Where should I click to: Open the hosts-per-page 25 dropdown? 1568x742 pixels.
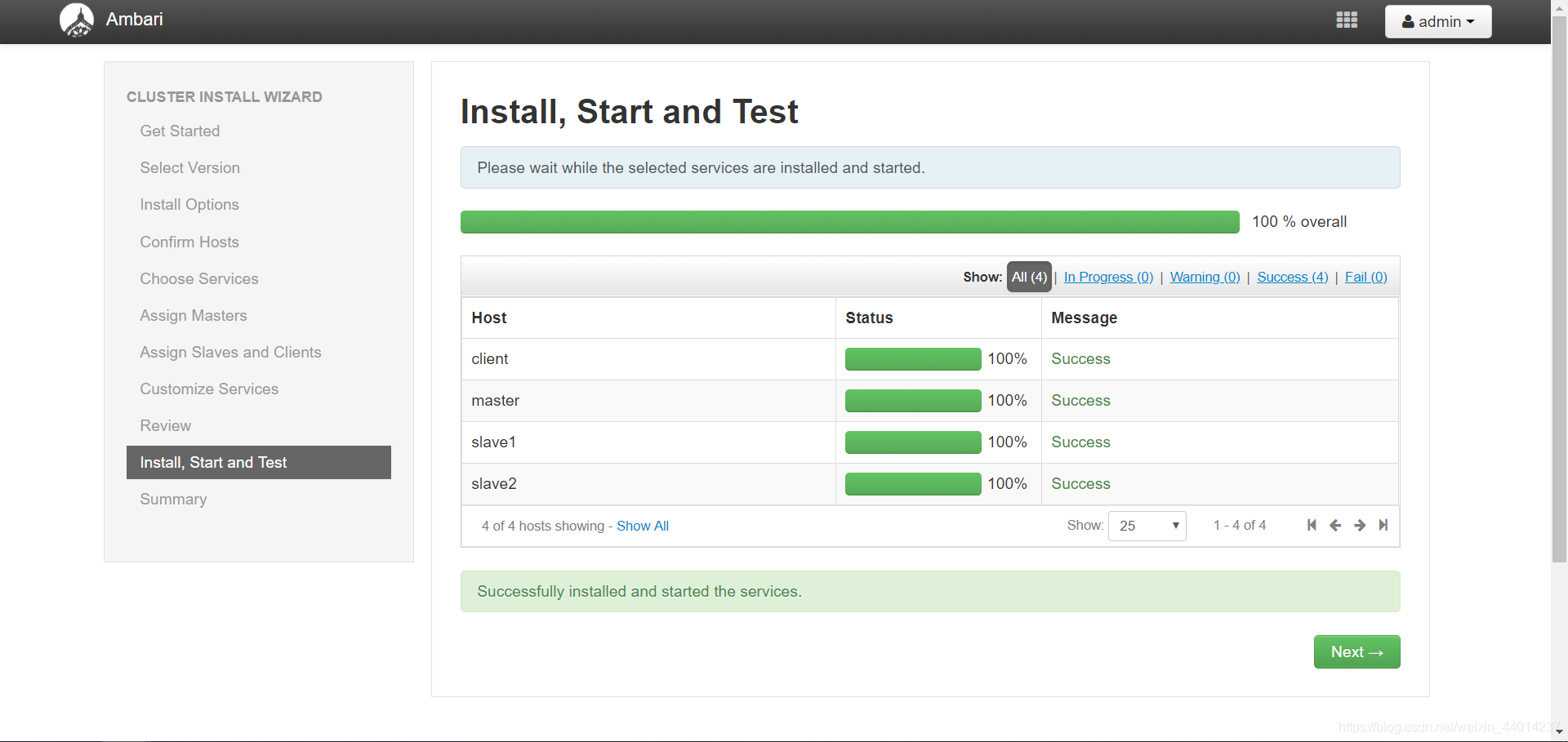click(x=1147, y=526)
